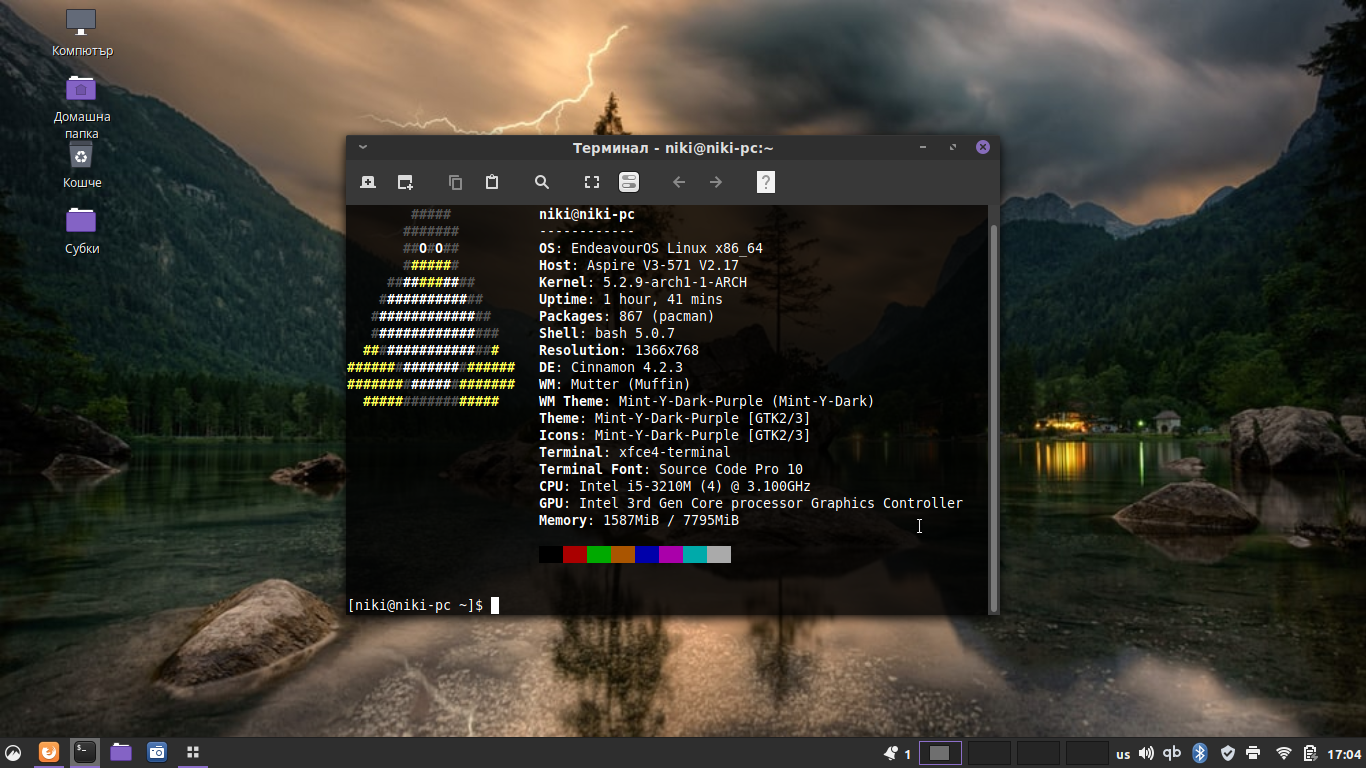The width and height of the screenshot is (1366, 768).
Task: Click the 'niki@niki-pc' neofetch header text
Action: 587,214
